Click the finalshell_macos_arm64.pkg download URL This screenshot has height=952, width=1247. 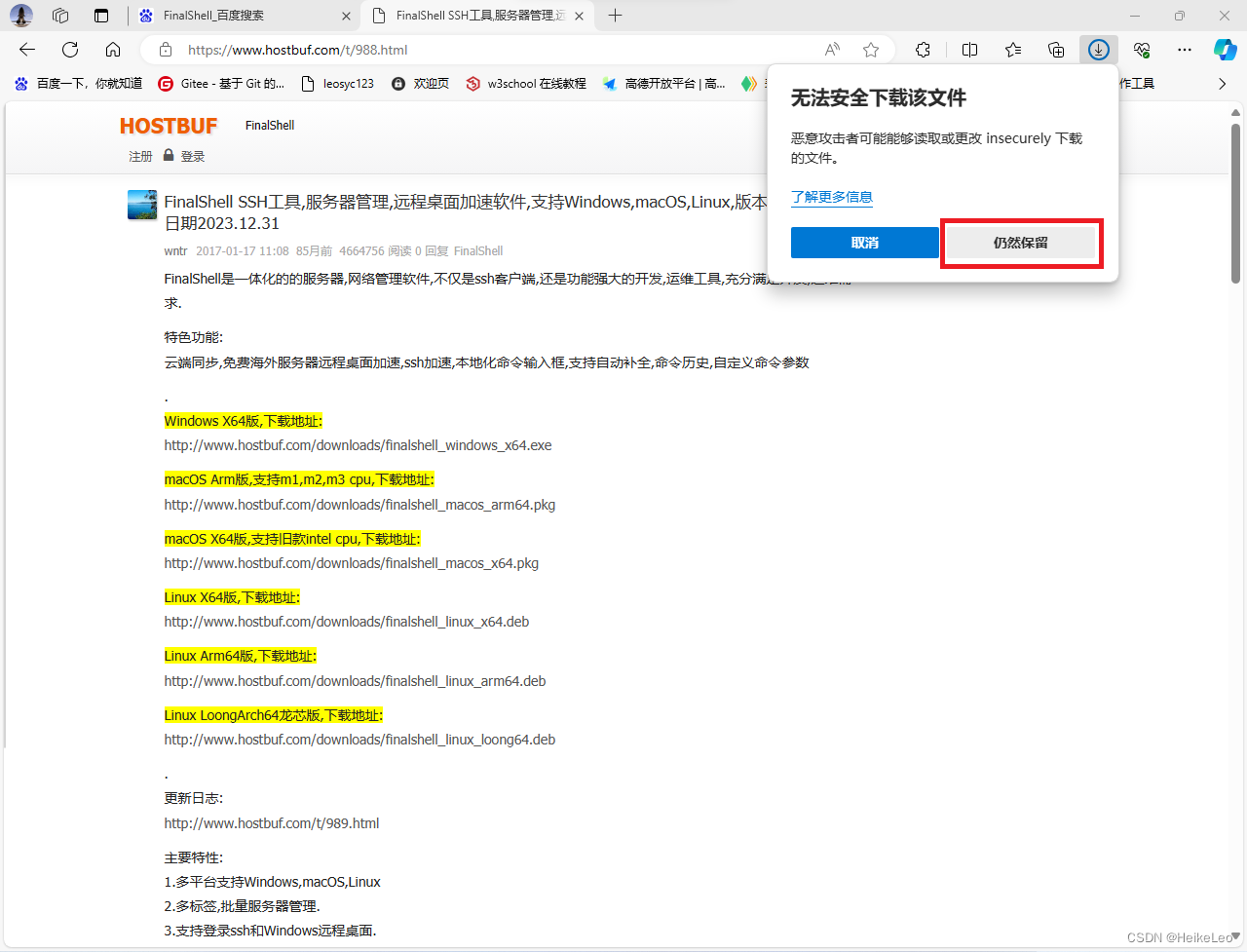(x=359, y=505)
